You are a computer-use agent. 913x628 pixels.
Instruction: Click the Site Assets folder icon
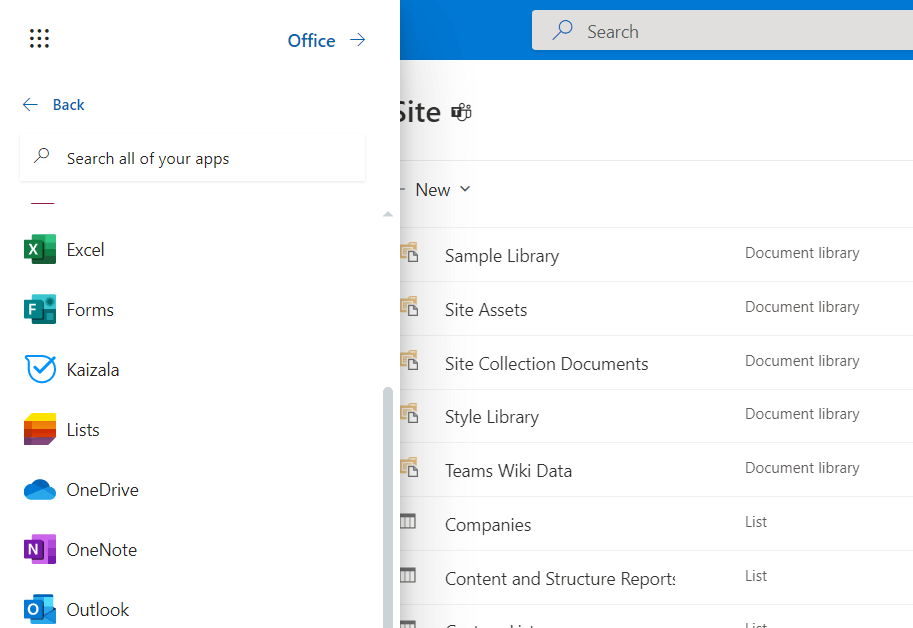(409, 306)
